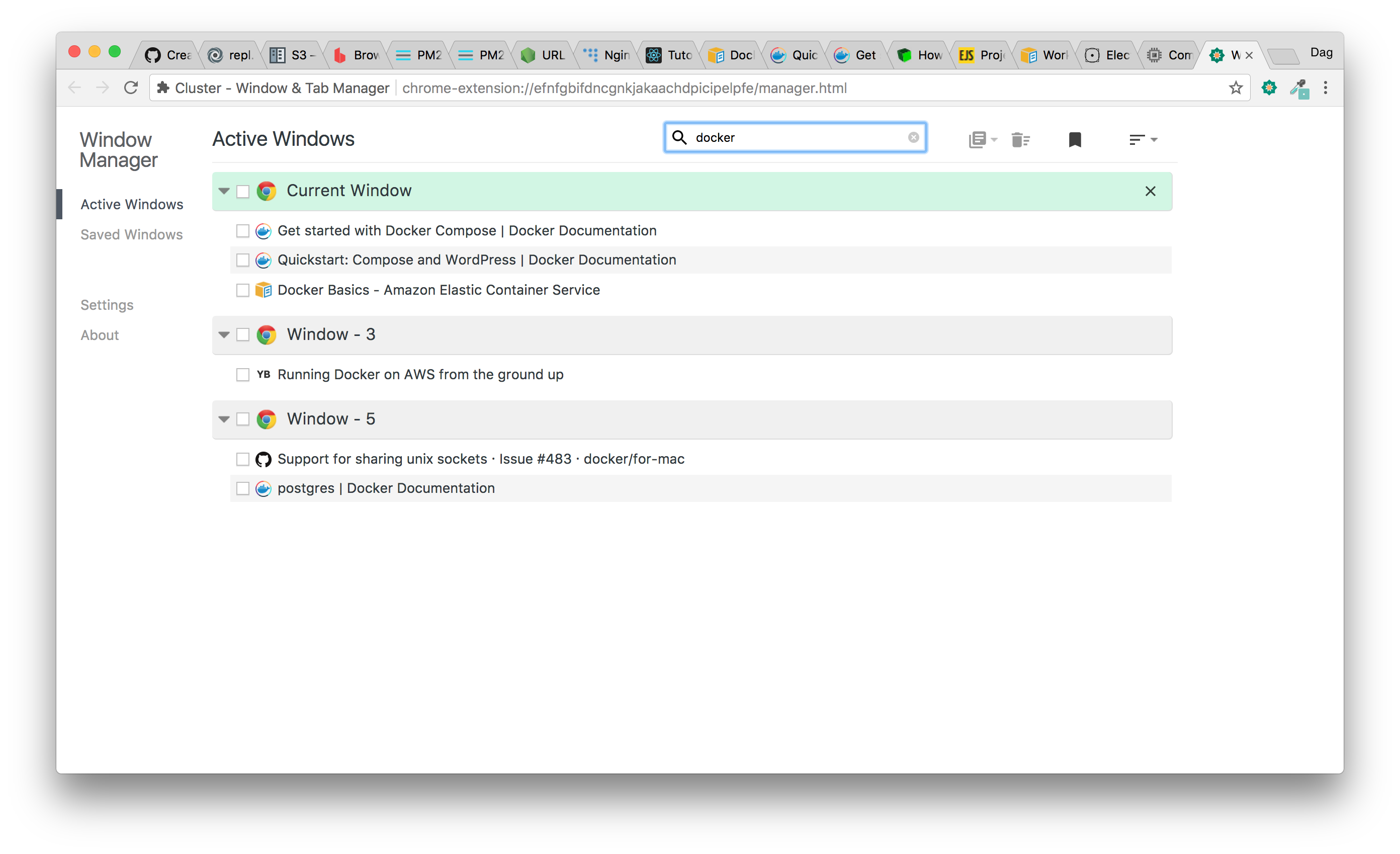This screenshot has width=1400, height=854.
Task: Open Running Docker on AWS tab title
Action: click(420, 374)
